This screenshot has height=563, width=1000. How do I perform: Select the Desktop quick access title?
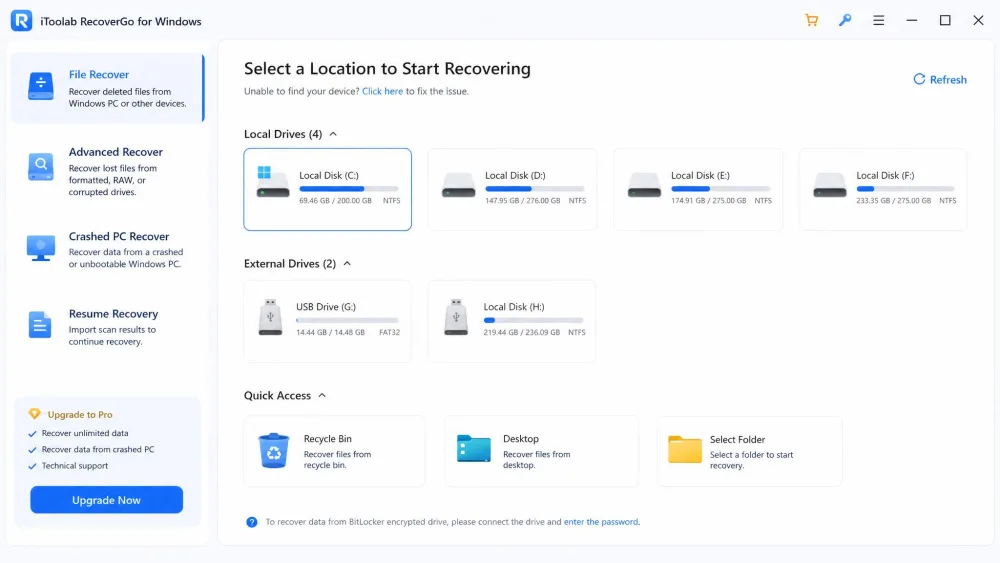520,439
